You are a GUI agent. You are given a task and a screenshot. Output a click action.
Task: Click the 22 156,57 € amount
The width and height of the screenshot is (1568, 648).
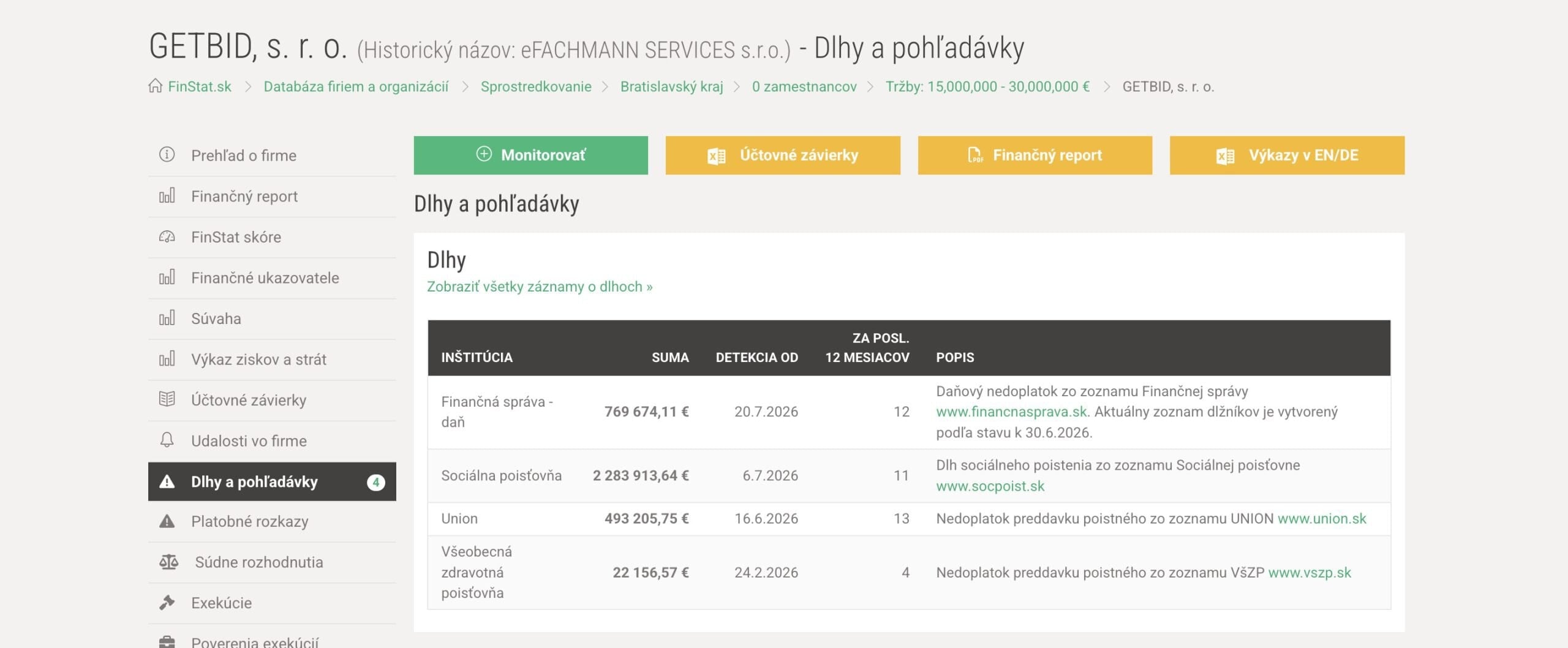click(650, 572)
